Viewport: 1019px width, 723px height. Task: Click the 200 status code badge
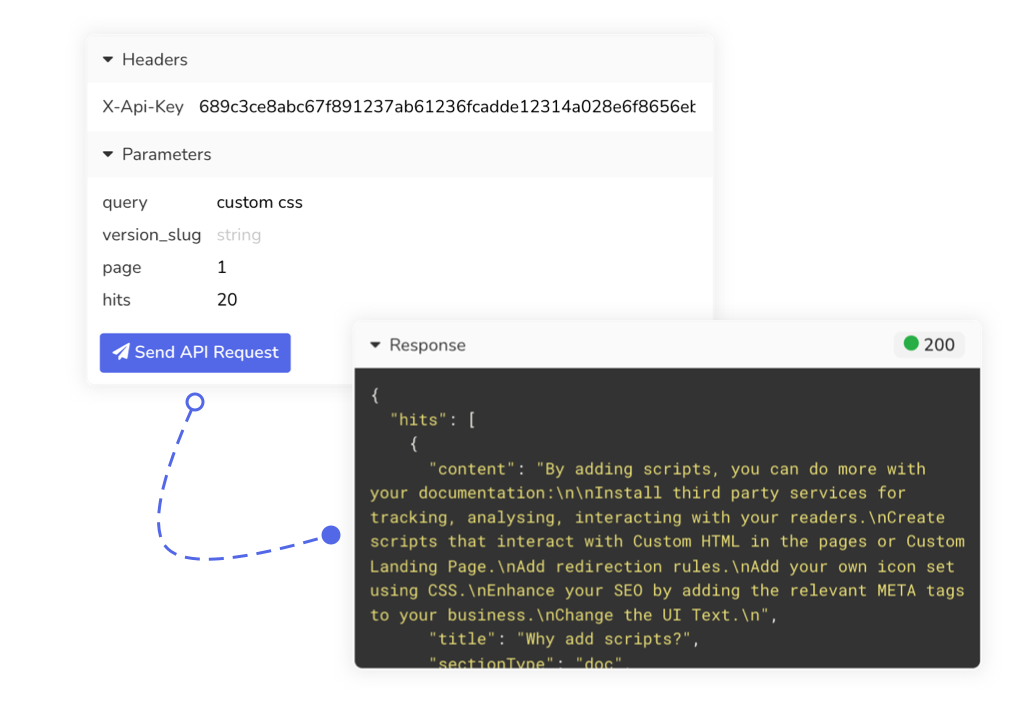click(x=928, y=345)
